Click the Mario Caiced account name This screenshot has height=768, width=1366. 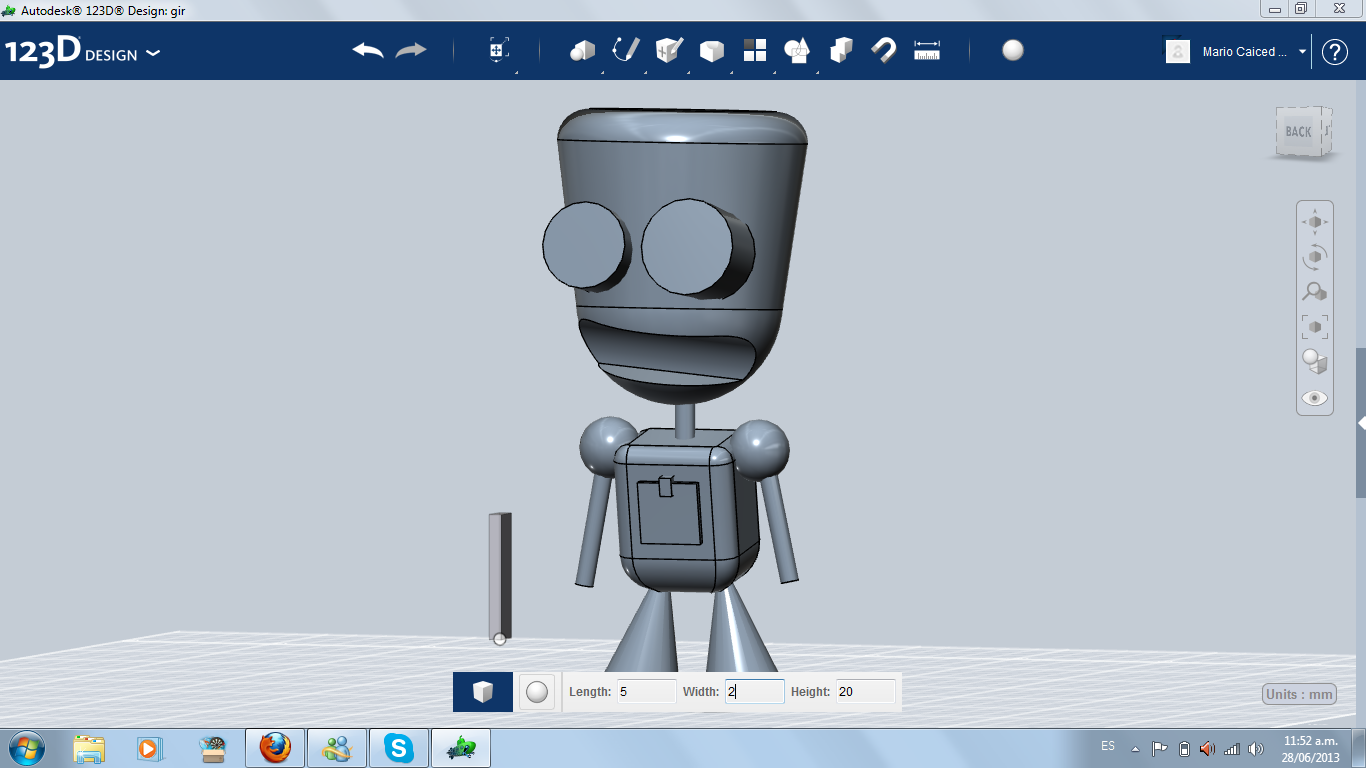coord(1245,52)
